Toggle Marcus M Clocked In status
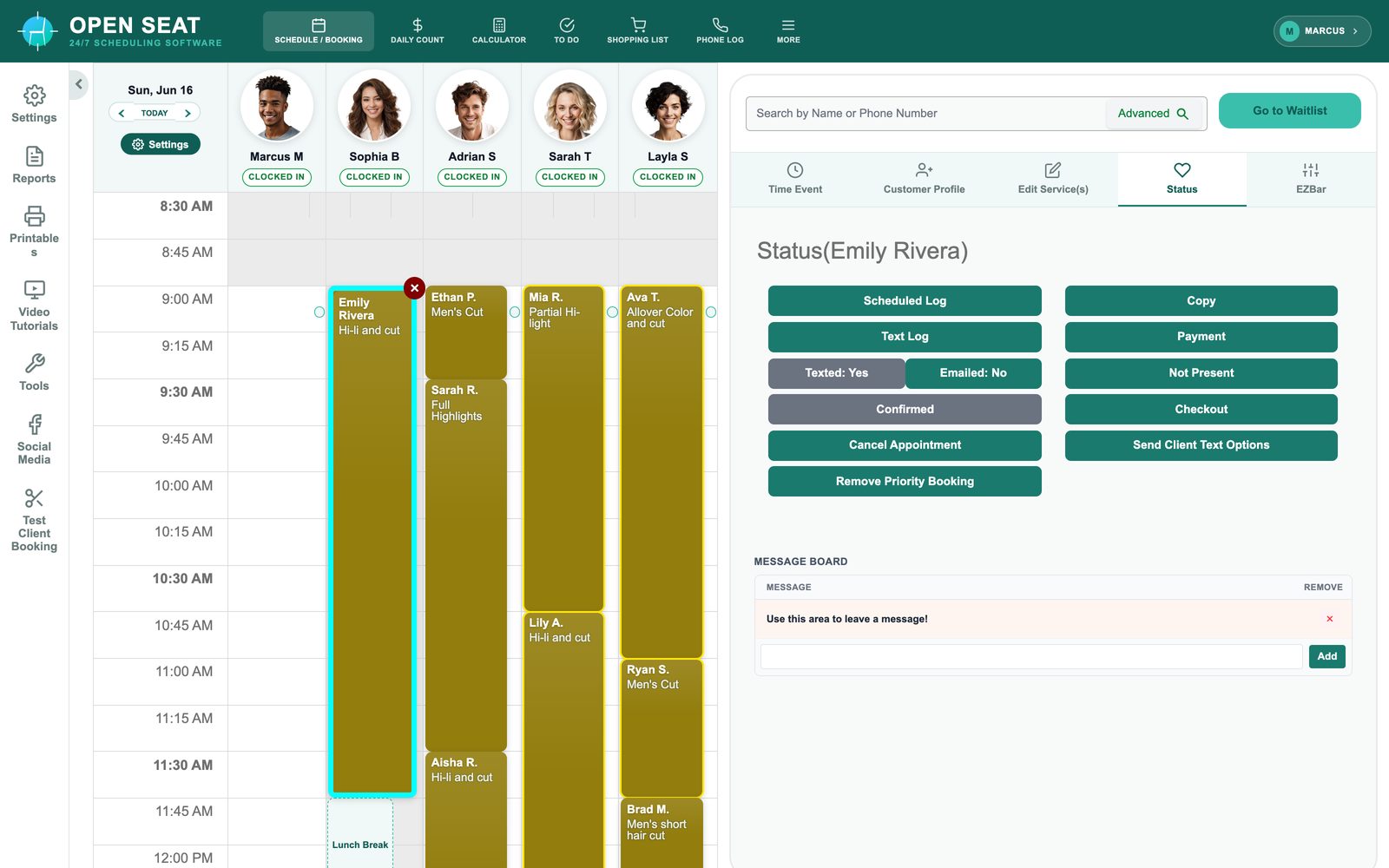Screen dimensions: 1389x868 point(276,177)
